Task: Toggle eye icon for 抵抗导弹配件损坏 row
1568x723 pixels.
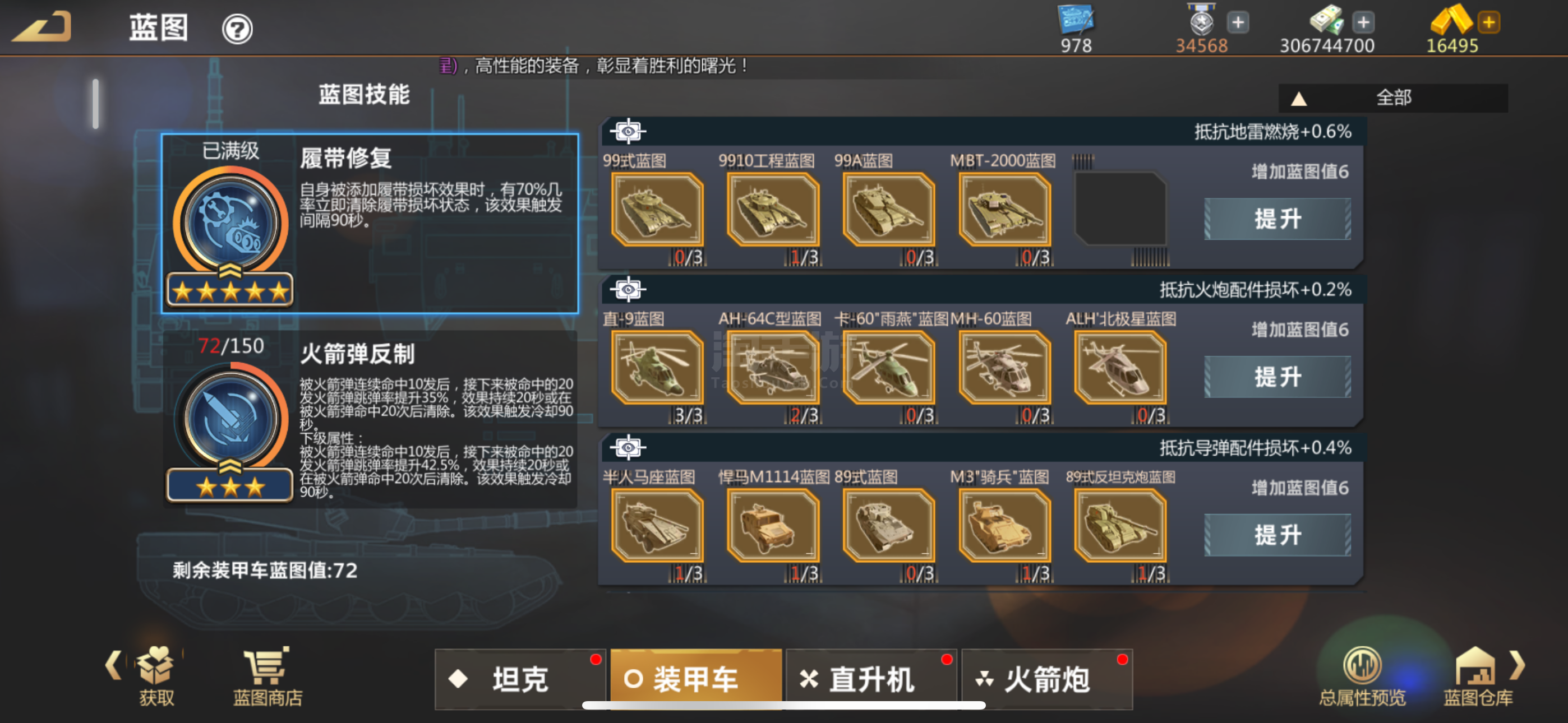Action: [x=628, y=447]
